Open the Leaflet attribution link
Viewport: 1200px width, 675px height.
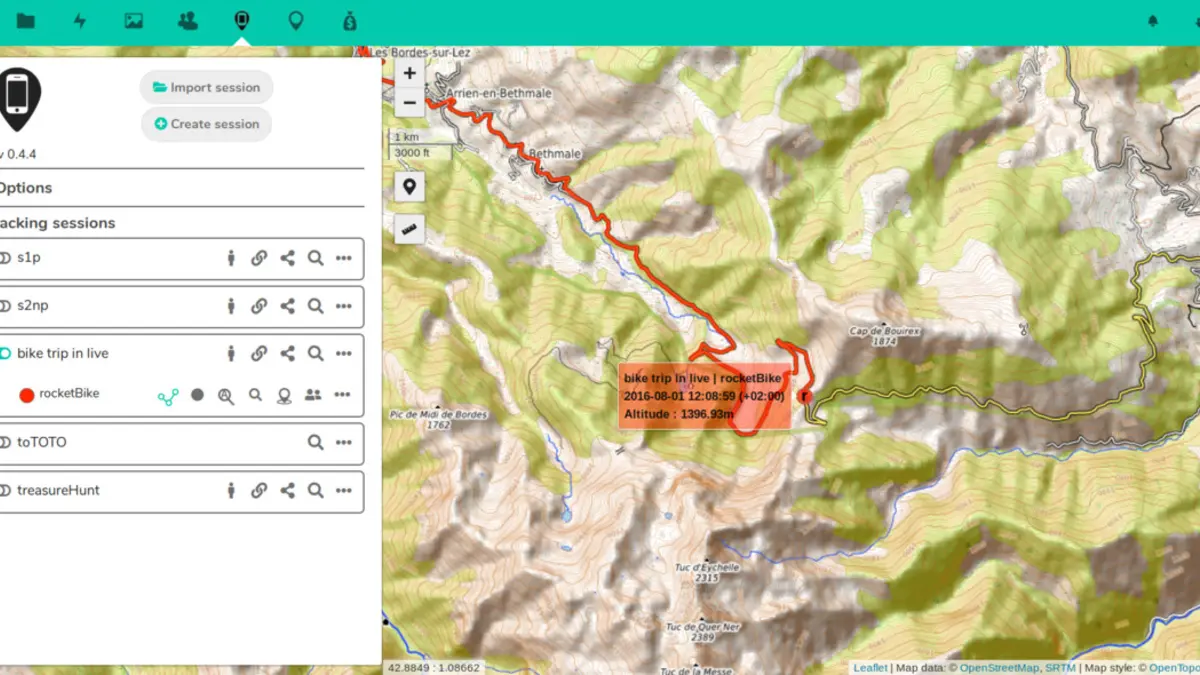(x=870, y=667)
